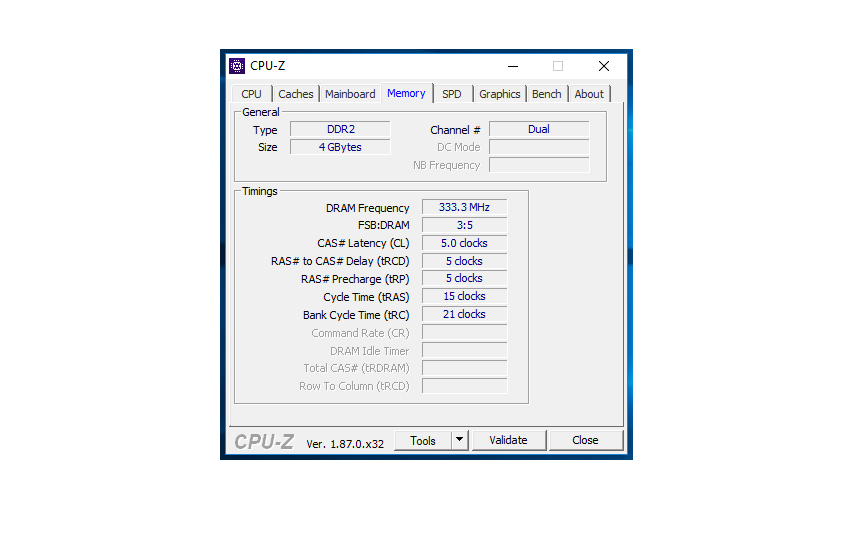The image size is (864, 540).
Task: Minimize the CPU-Z window
Action: pyautogui.click(x=513, y=66)
